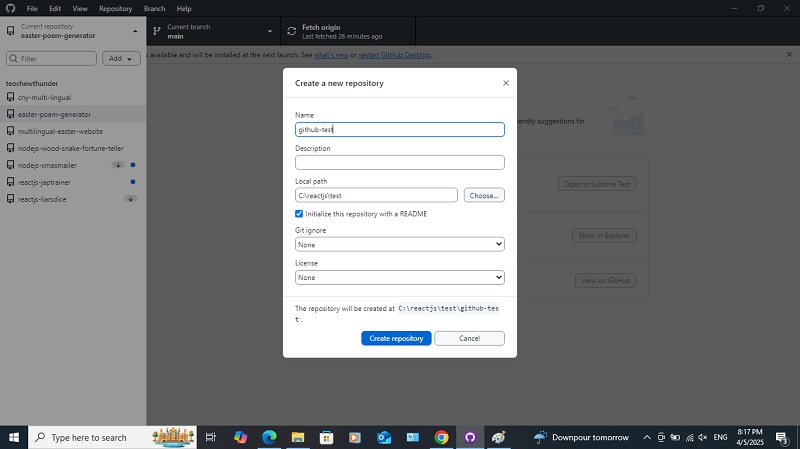
Task: Click the Open in Sublime Text button
Action: pyautogui.click(x=597, y=184)
